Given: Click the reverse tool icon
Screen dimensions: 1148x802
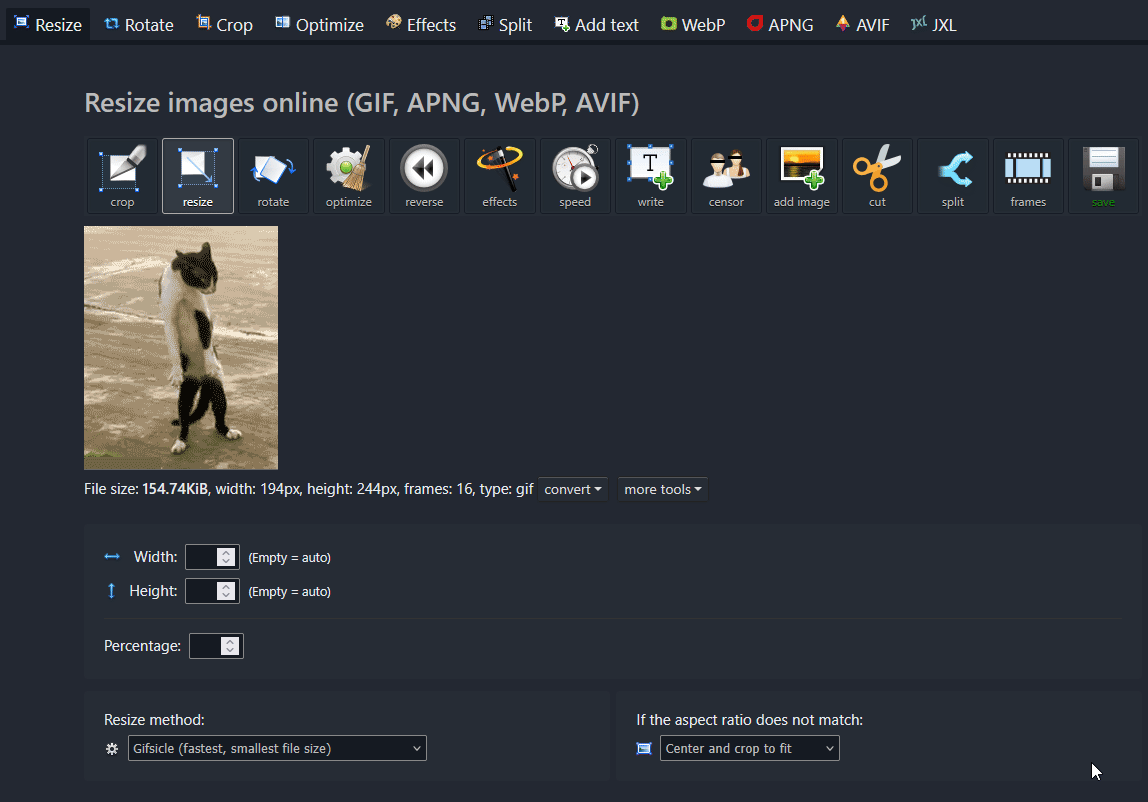Looking at the screenshot, I should 424,176.
